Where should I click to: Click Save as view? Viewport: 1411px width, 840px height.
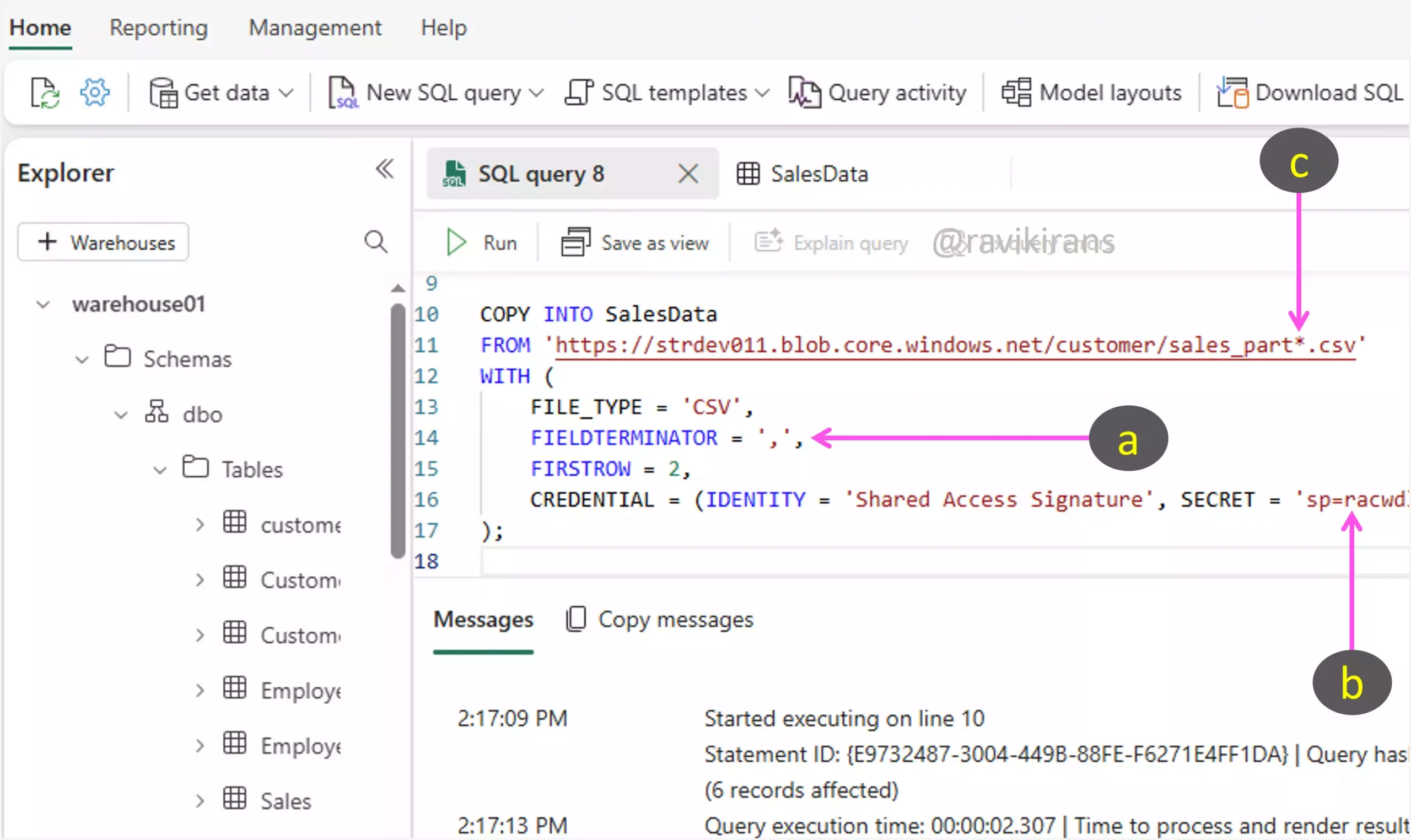point(635,243)
